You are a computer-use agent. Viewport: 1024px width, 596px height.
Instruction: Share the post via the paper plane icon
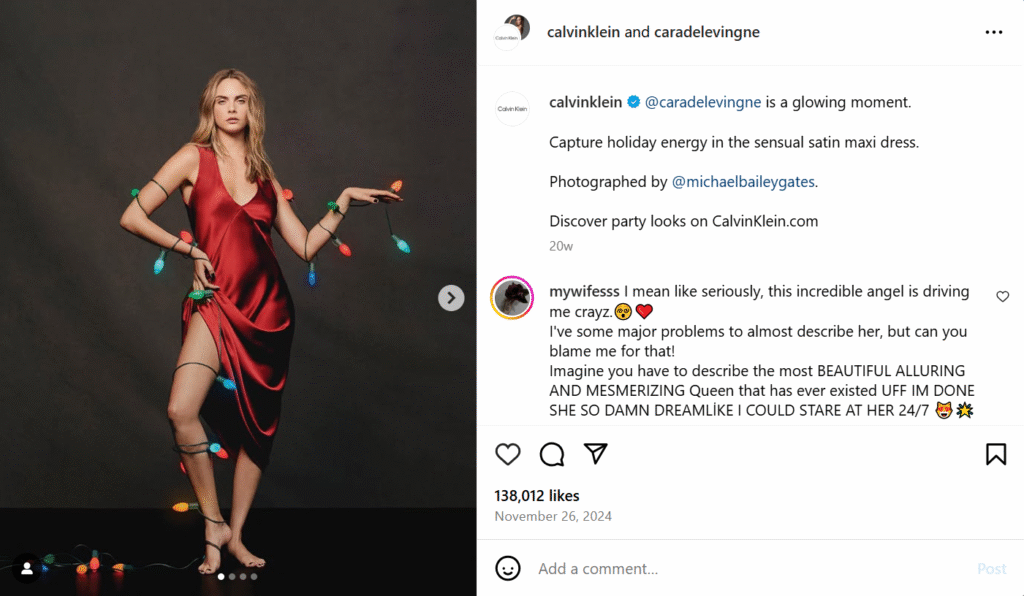[x=596, y=454]
